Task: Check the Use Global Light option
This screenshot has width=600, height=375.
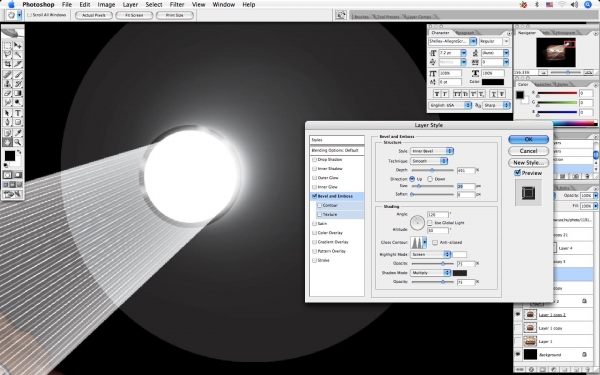Action: pos(430,223)
